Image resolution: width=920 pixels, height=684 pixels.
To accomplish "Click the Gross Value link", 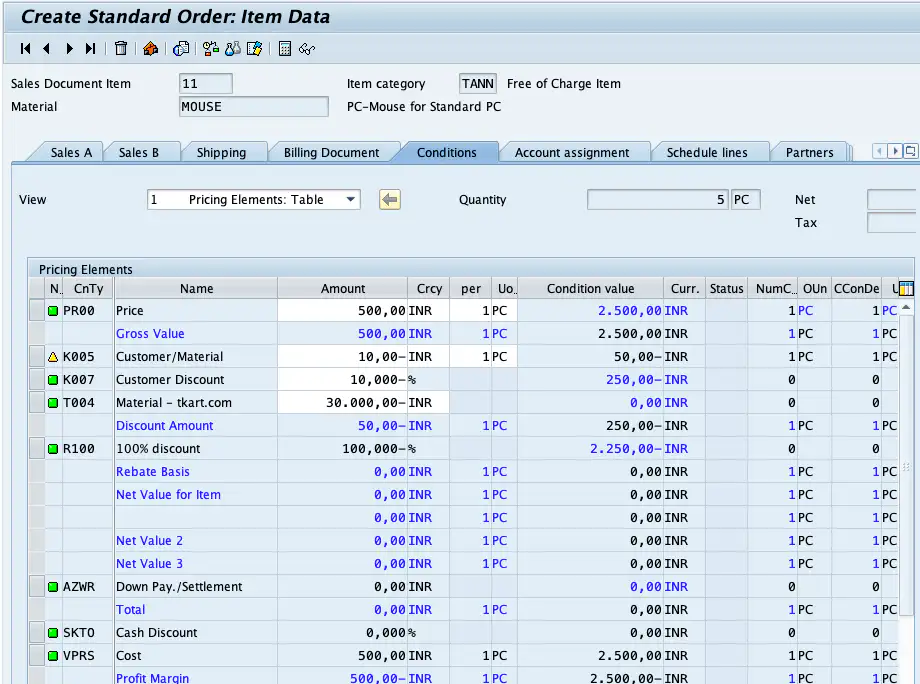I will [150, 333].
